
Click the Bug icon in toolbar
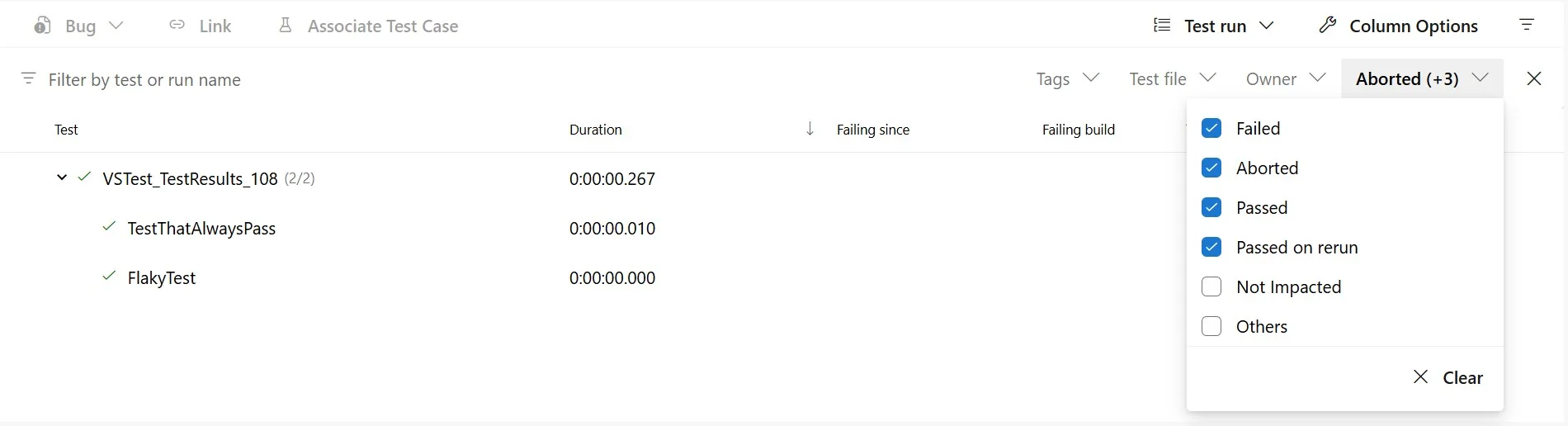(43, 26)
